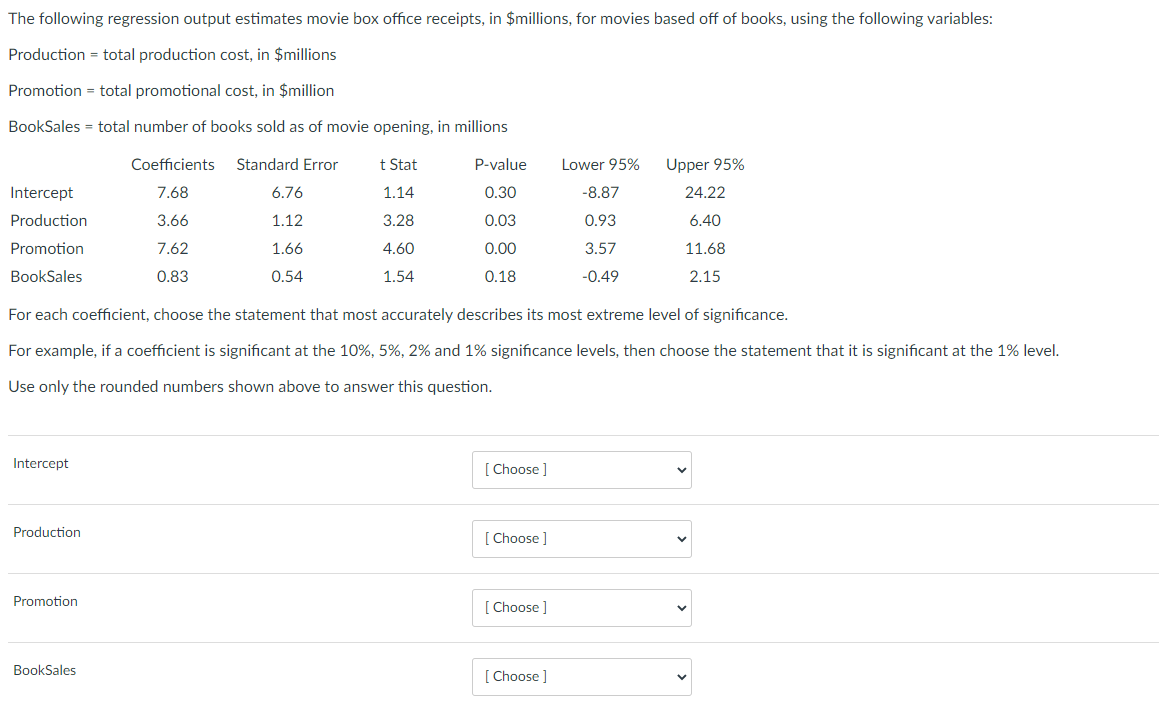The image size is (1159, 719).
Task: Click the P-value column header
Action: (x=500, y=164)
